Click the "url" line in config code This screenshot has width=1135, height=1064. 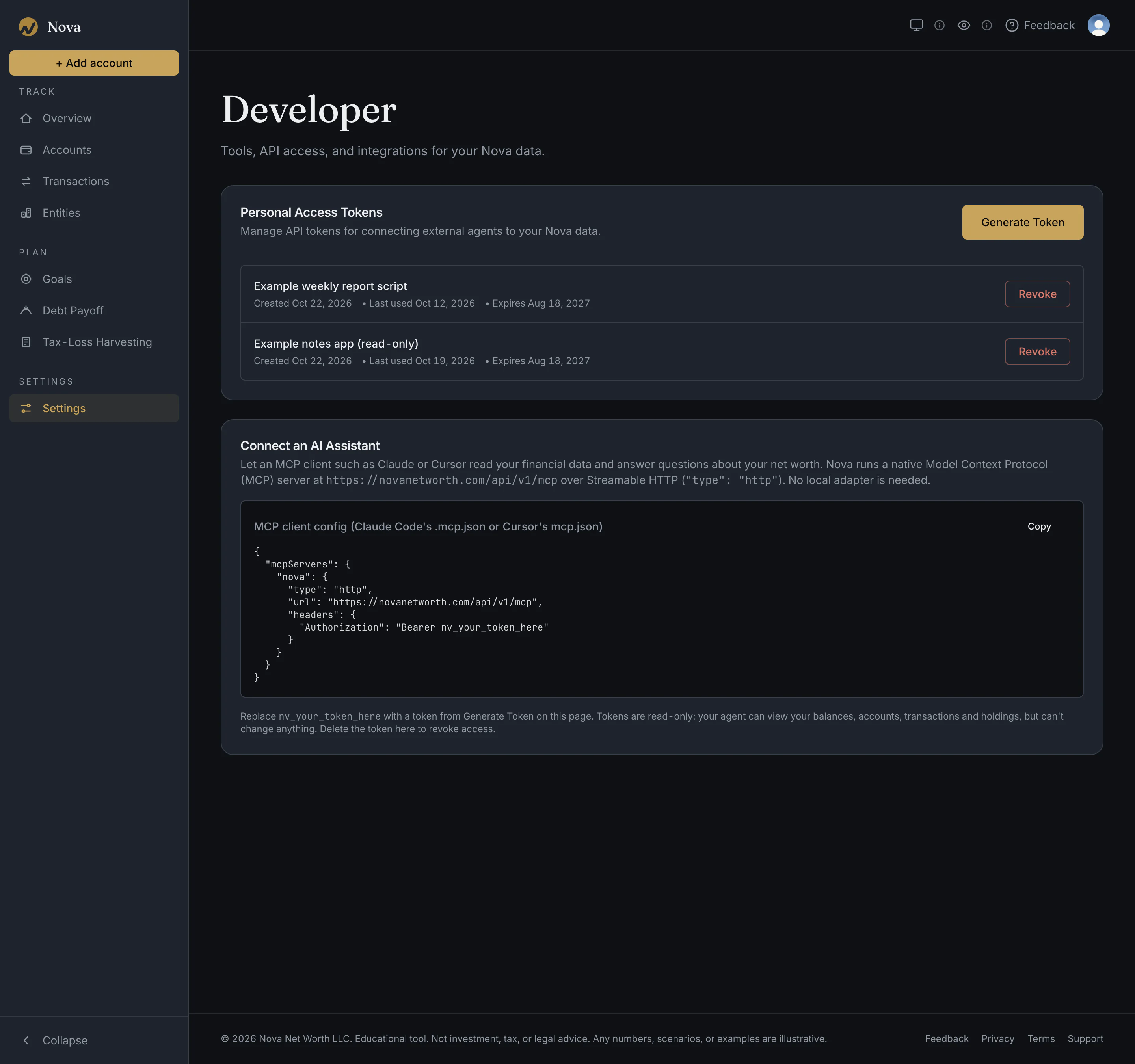click(x=415, y=602)
